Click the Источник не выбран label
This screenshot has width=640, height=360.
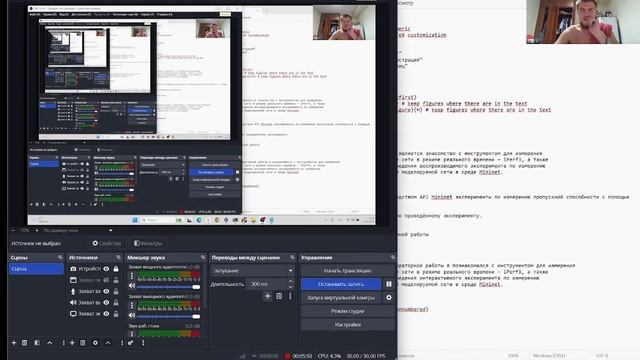(x=36, y=243)
